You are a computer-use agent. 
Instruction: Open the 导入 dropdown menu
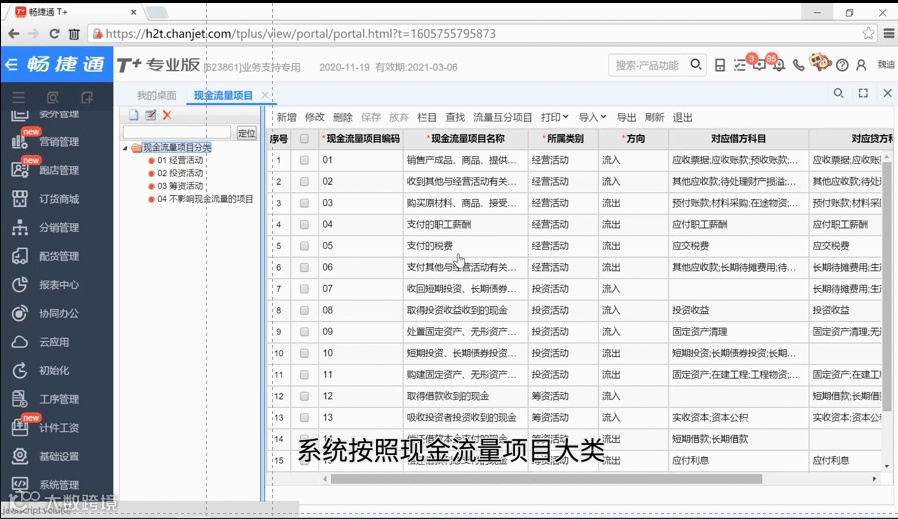pos(592,117)
